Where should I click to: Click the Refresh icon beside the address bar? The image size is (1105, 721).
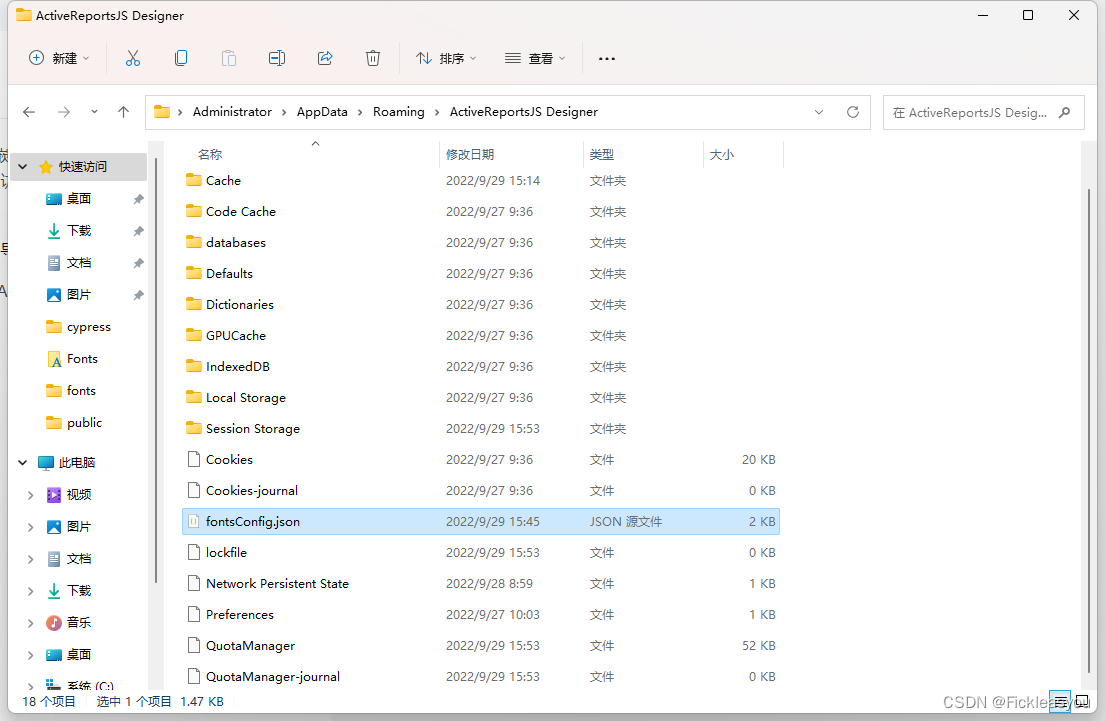853,112
